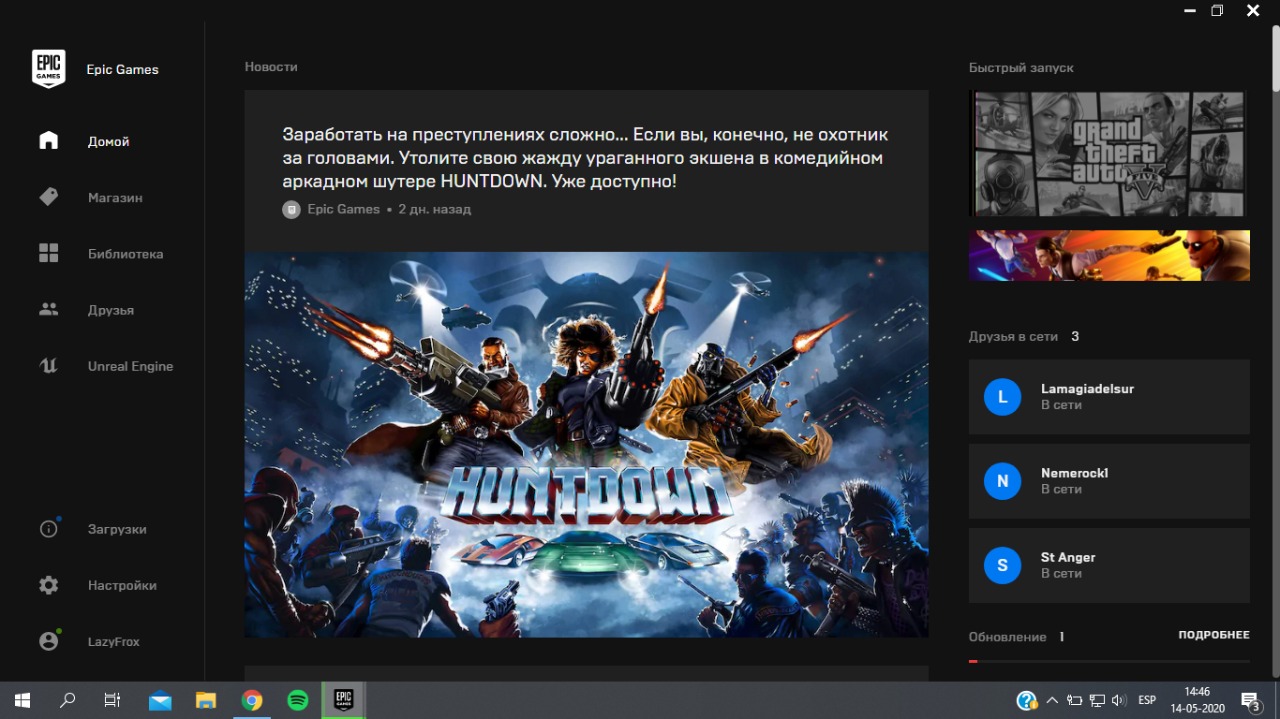1280x719 pixels.
Task: Click the 'Обновление' label text
Action: click(x=1007, y=637)
